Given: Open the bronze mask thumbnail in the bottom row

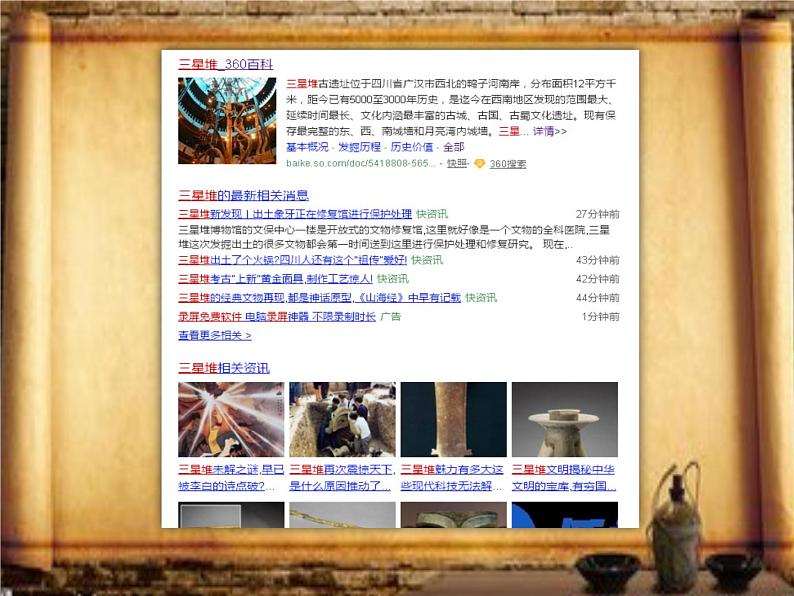Looking at the screenshot, I should pyautogui.click(x=454, y=515).
